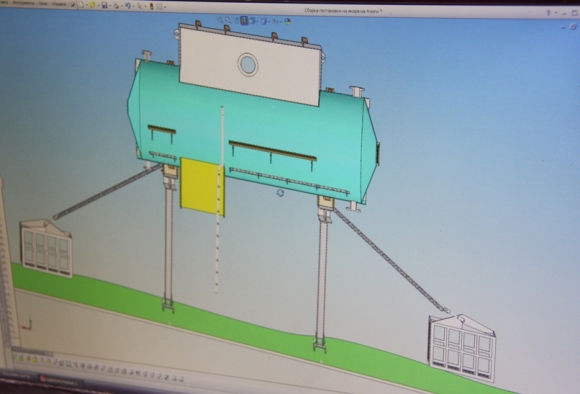The image size is (580, 394).
Task: Open the Окно menu
Action: click(43, 4)
